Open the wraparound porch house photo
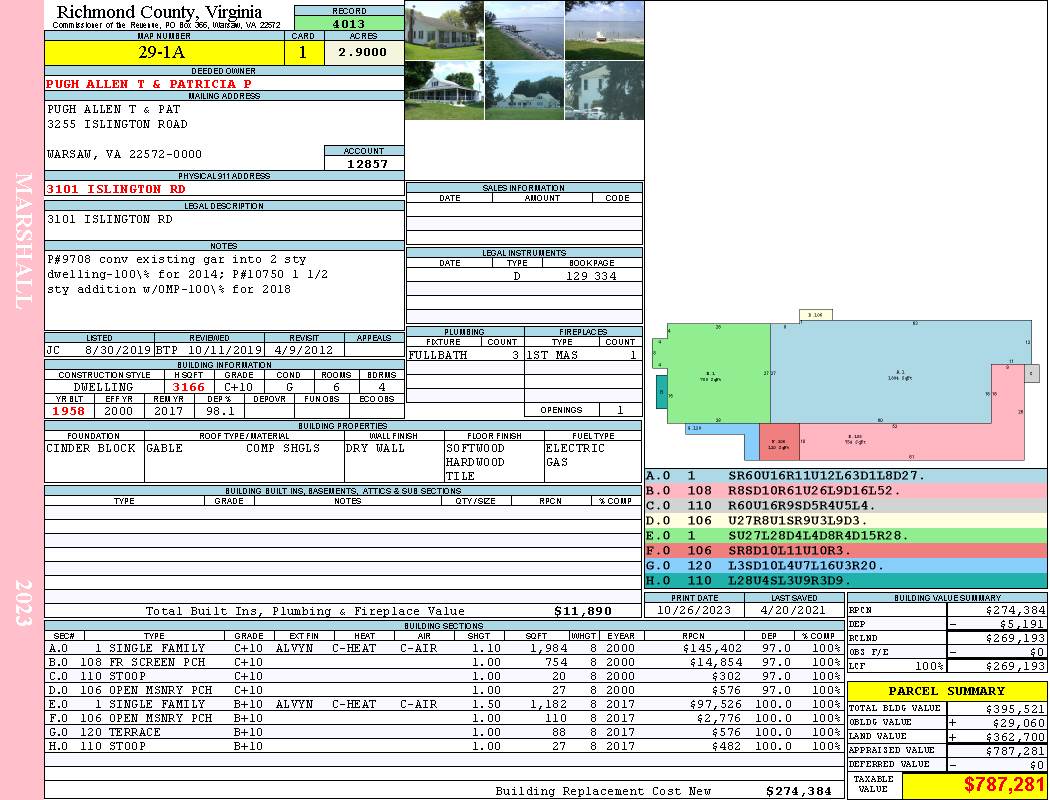Screen dimensions: 1050x800 [x=444, y=90]
